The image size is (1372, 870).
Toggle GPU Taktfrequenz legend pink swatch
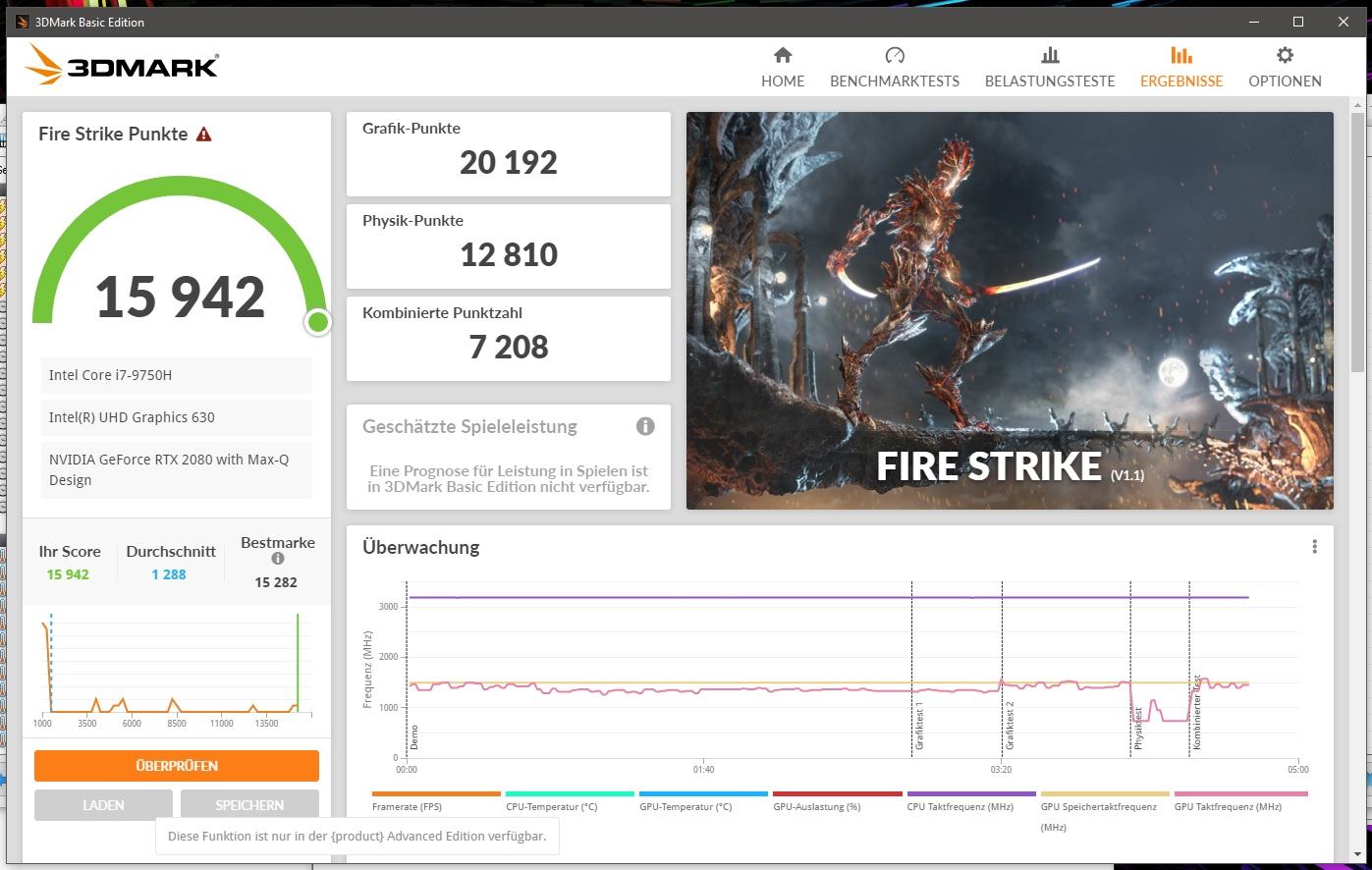click(x=1240, y=793)
